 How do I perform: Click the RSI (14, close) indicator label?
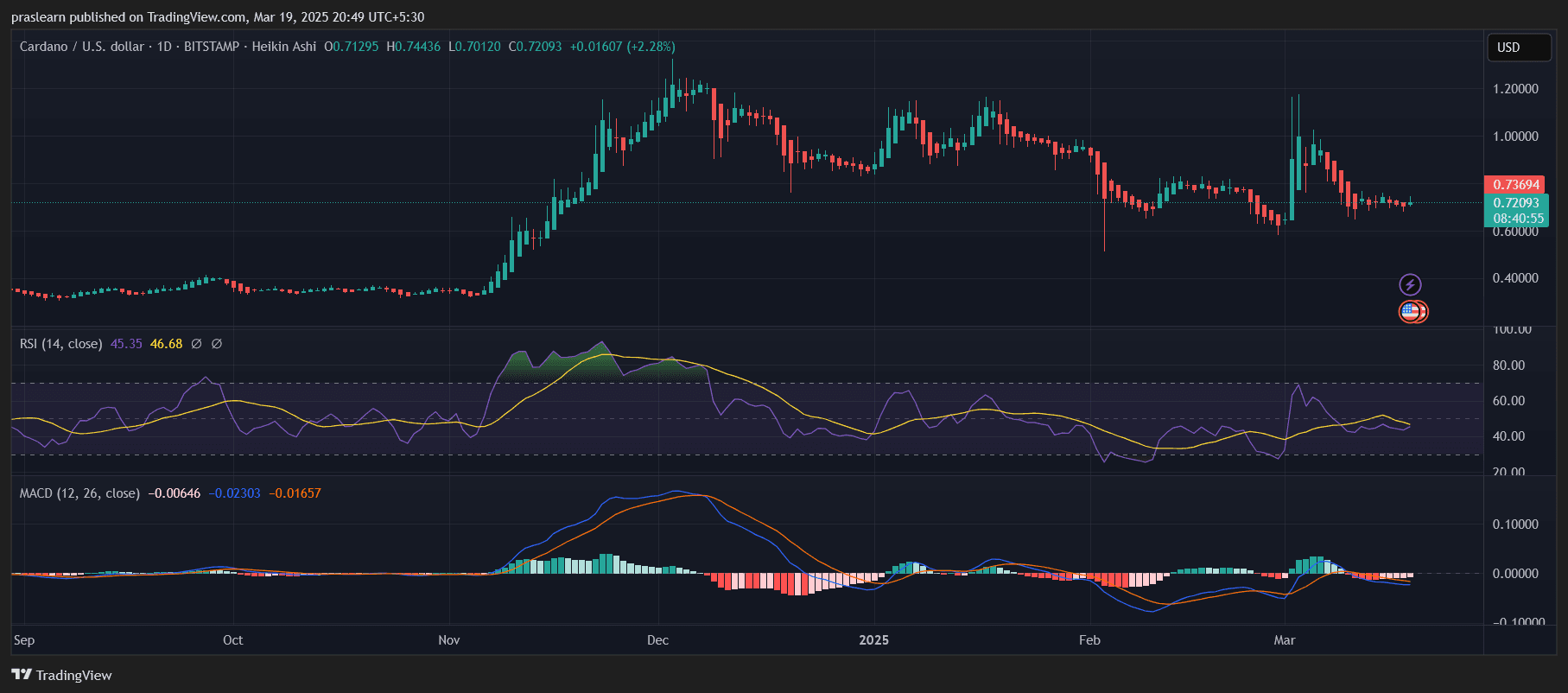(x=60, y=344)
